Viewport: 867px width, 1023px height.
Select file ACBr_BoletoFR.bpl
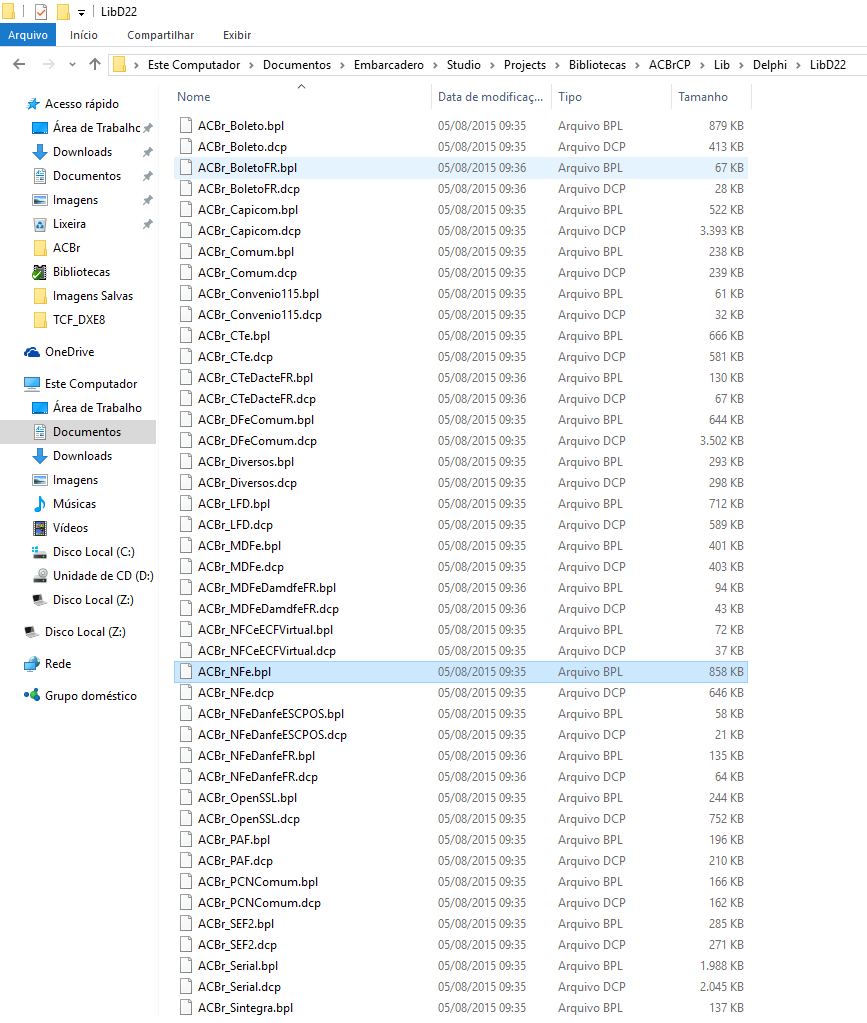tap(461, 168)
